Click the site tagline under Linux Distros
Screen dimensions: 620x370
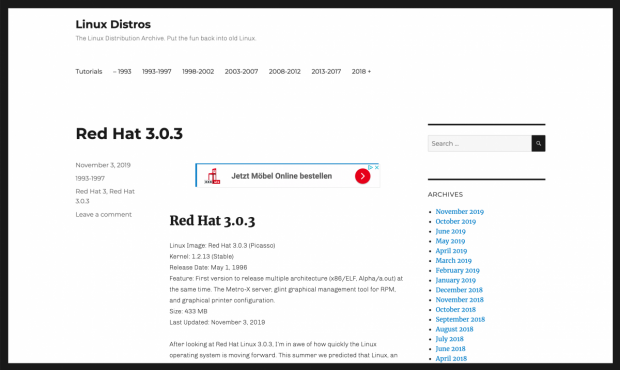coord(166,38)
